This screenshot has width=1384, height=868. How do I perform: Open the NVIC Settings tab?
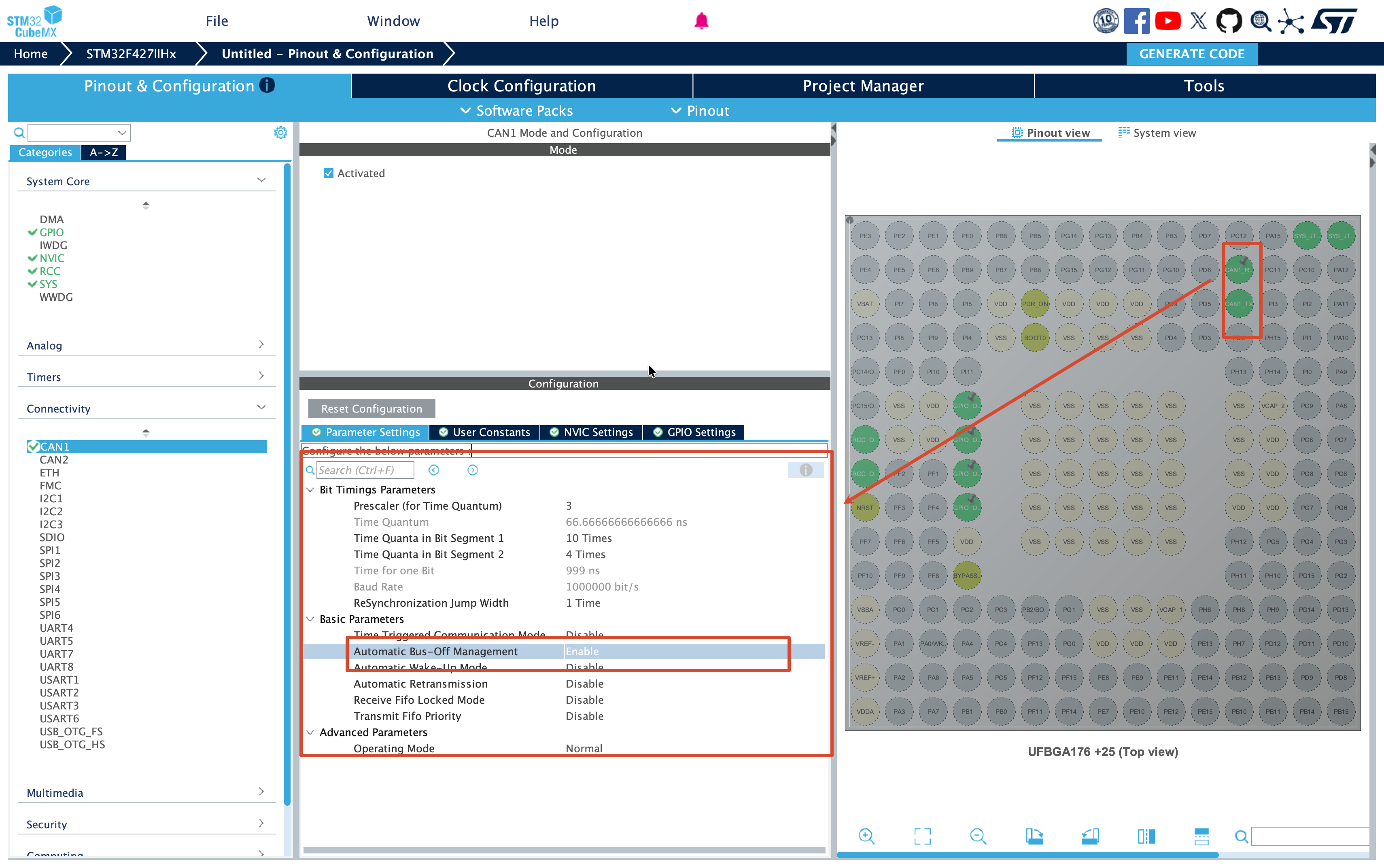coord(591,432)
